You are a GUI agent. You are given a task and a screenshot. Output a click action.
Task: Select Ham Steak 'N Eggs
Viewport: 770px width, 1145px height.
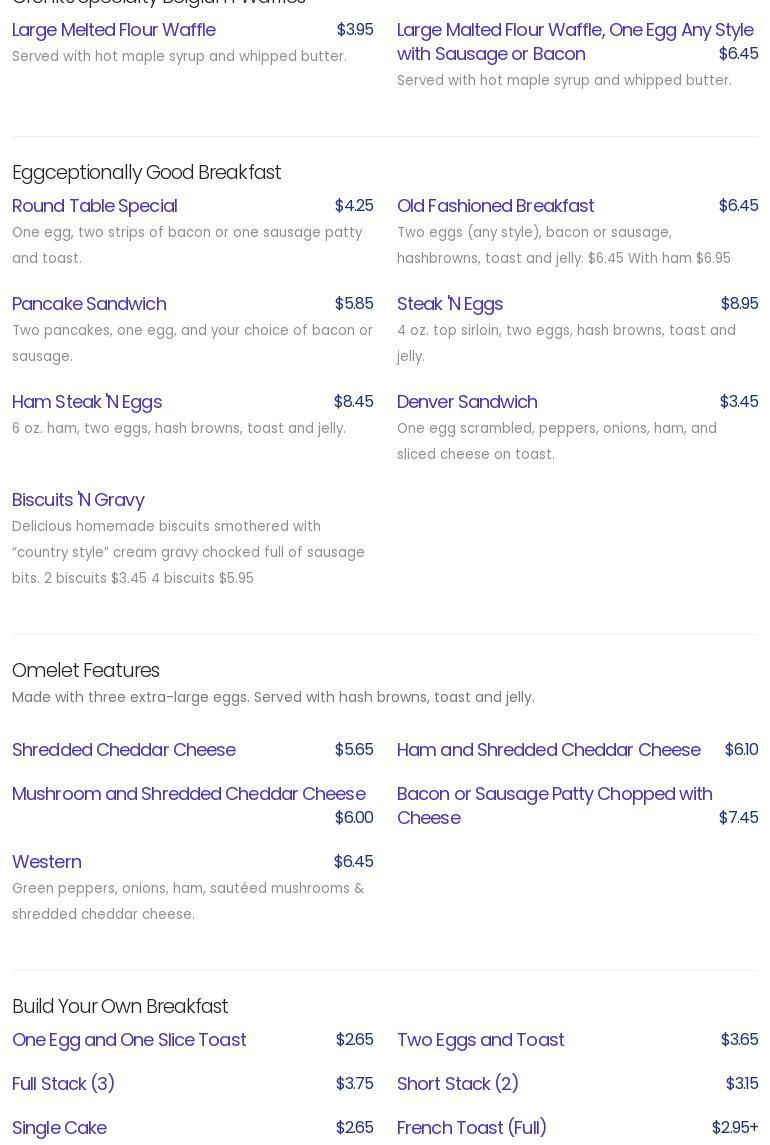87,402
